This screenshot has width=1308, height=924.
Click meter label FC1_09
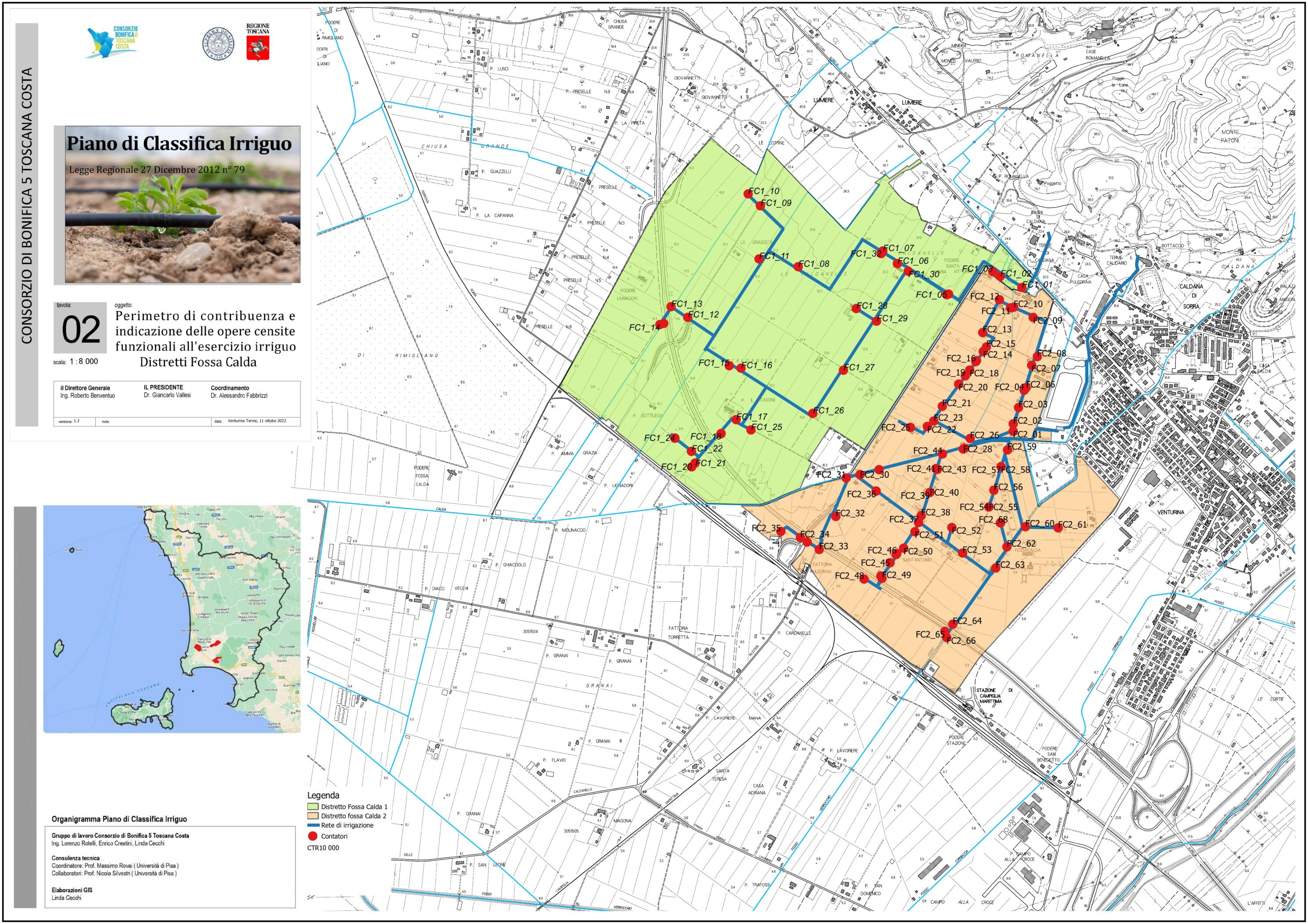pos(776,203)
